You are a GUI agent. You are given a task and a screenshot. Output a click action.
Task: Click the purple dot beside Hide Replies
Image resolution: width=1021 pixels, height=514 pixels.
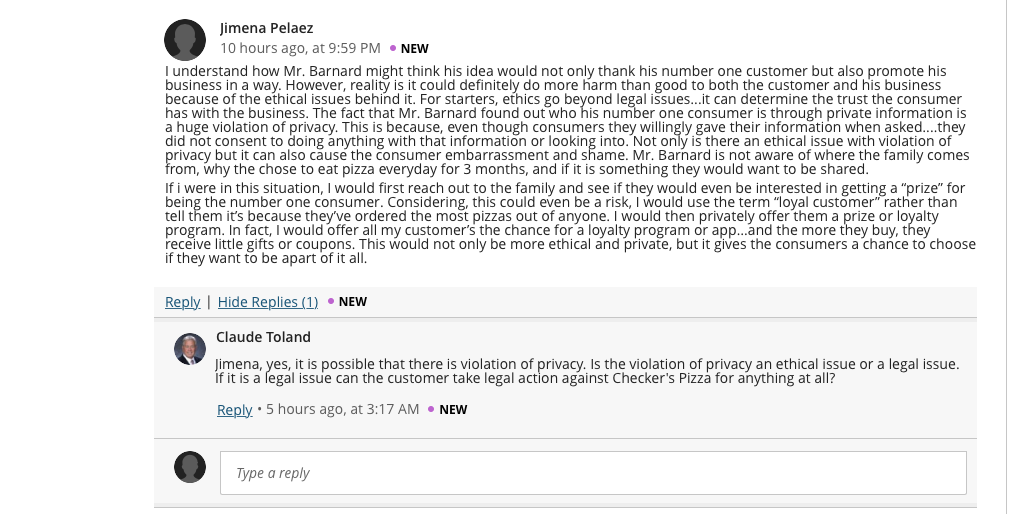pos(331,301)
